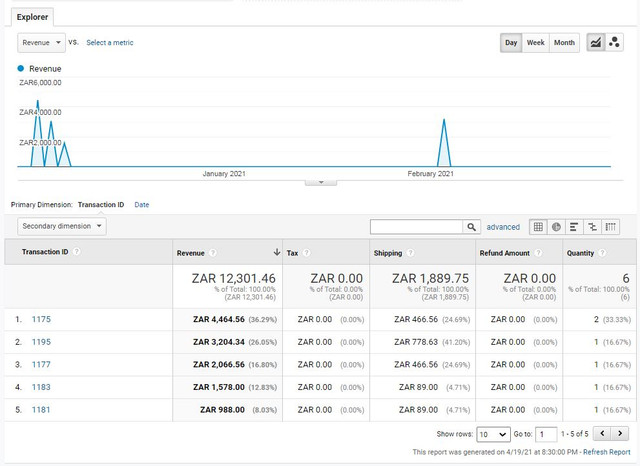Open Refund Amount help question mark
640x466 pixels.
(538, 253)
